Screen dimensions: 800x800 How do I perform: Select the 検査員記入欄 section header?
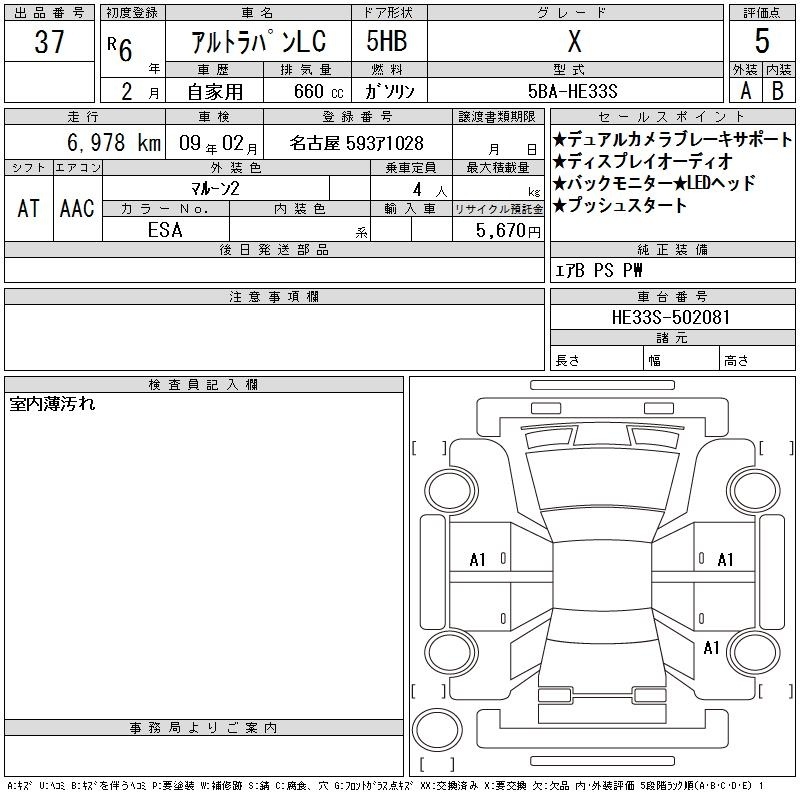click(x=204, y=385)
